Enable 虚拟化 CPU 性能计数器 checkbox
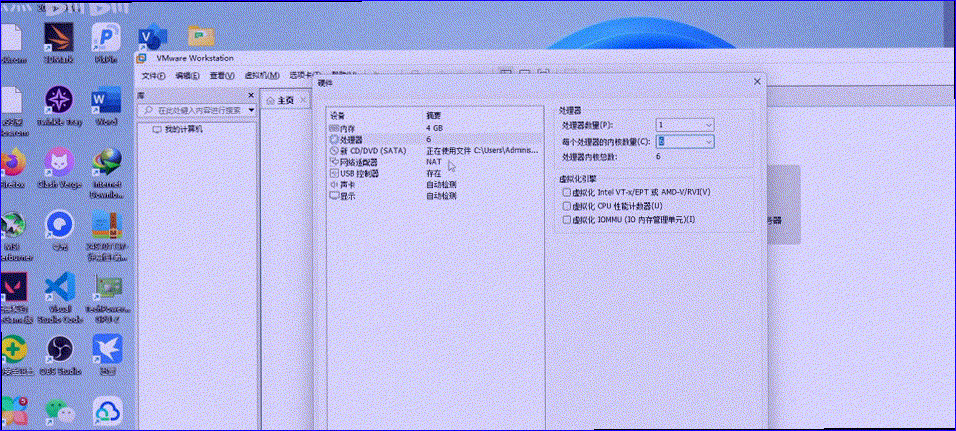 point(567,206)
